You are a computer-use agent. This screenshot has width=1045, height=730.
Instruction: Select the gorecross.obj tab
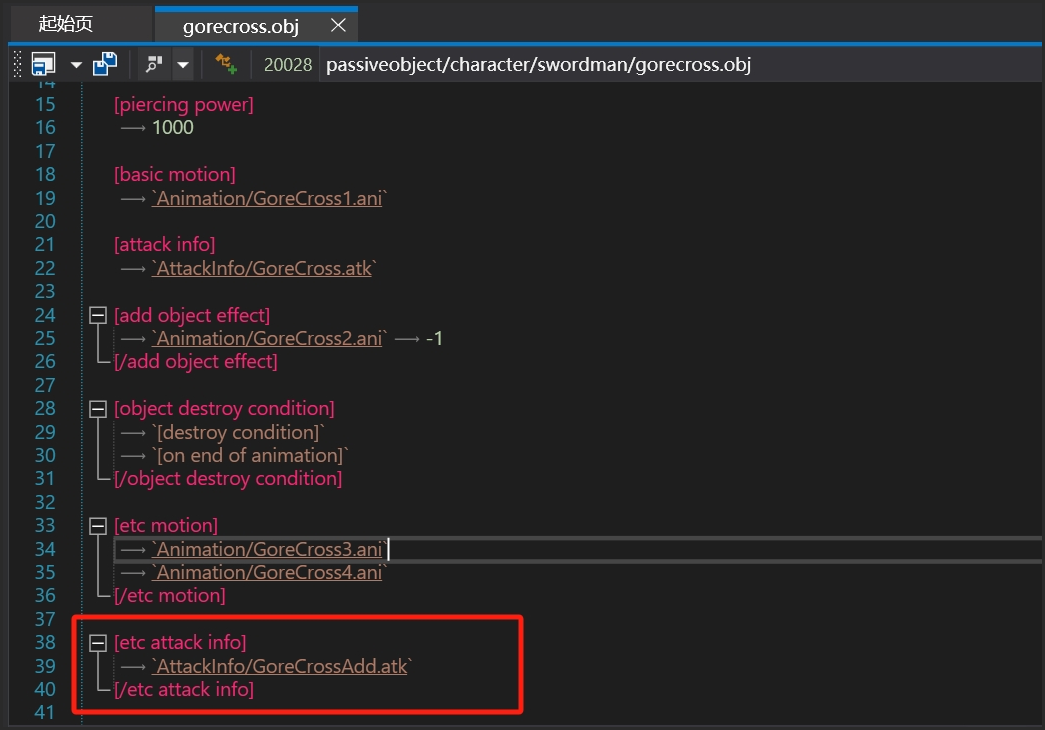(x=240, y=25)
